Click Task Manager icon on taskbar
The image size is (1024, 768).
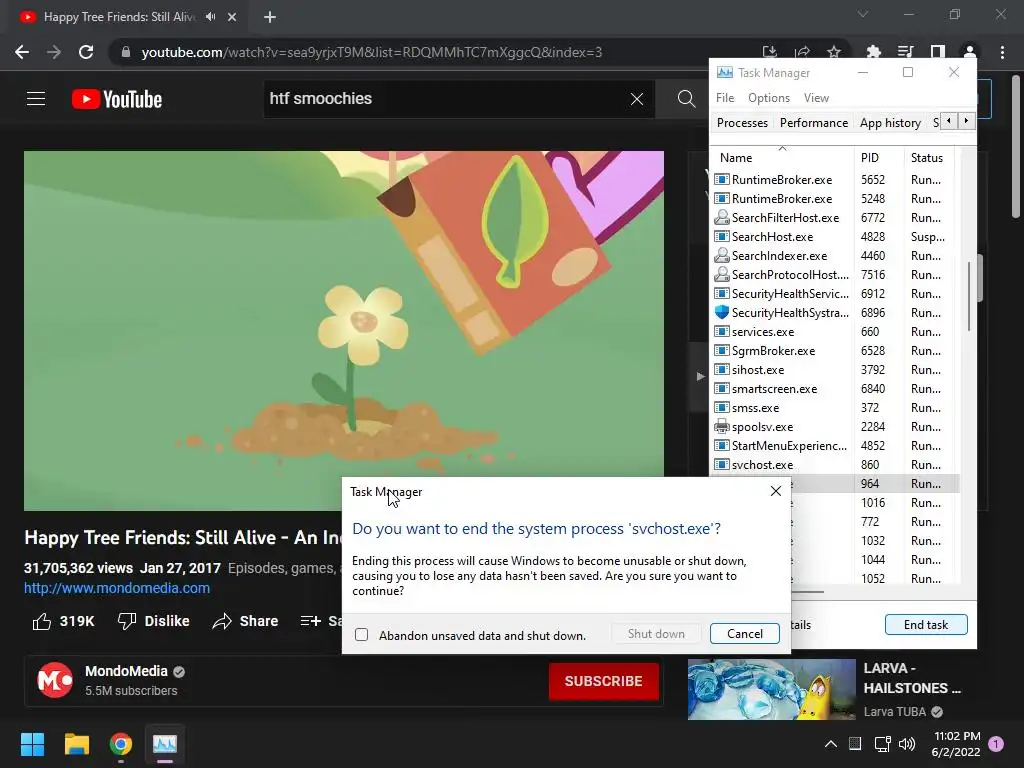(x=165, y=744)
